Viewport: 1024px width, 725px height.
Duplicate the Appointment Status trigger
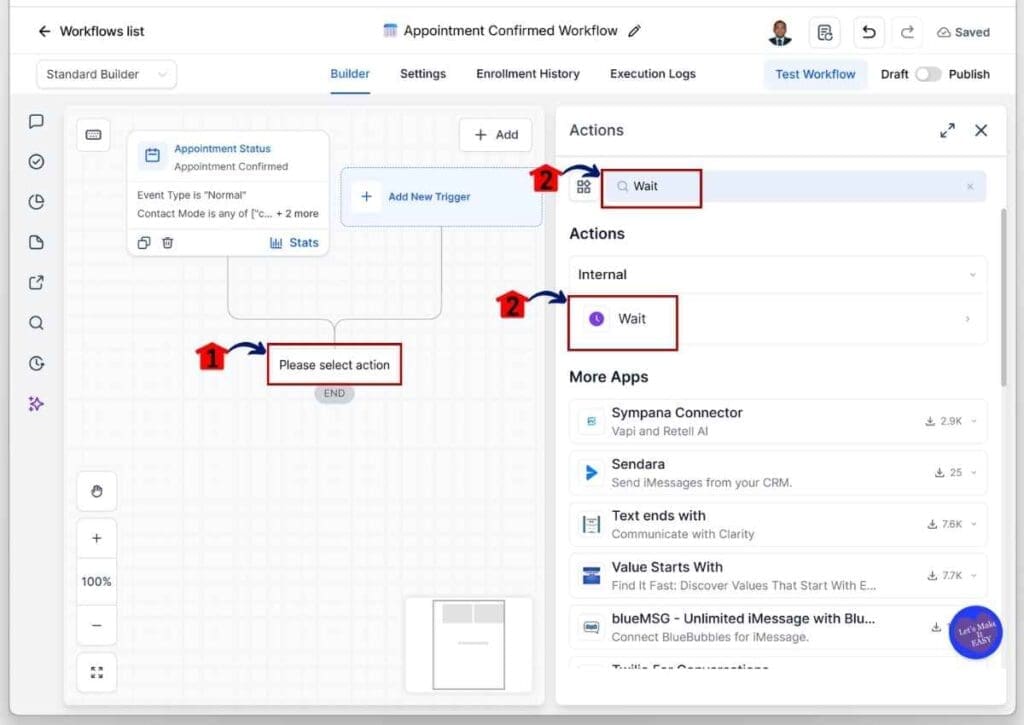point(144,243)
